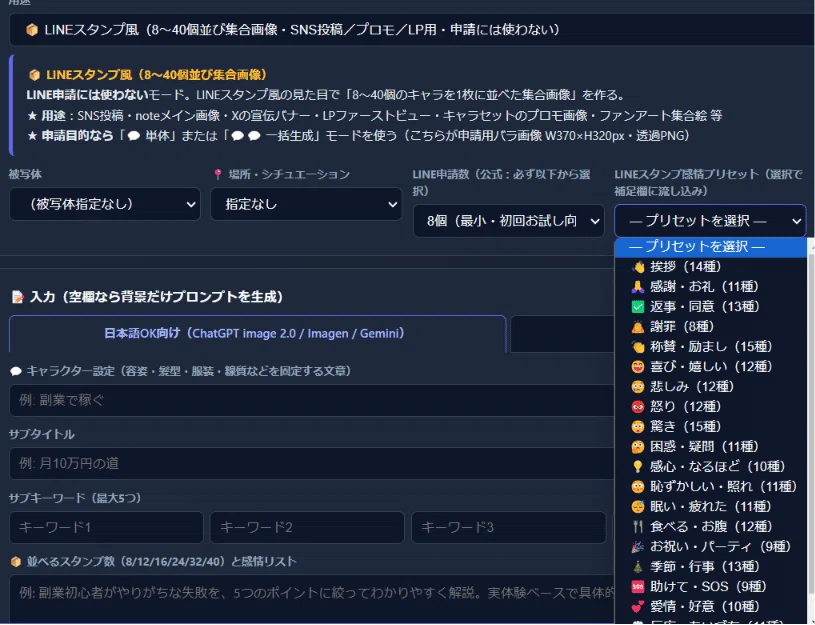Click the bowing person icon beside 謝罪
Viewport: 815px width, 625px height.
638,327
